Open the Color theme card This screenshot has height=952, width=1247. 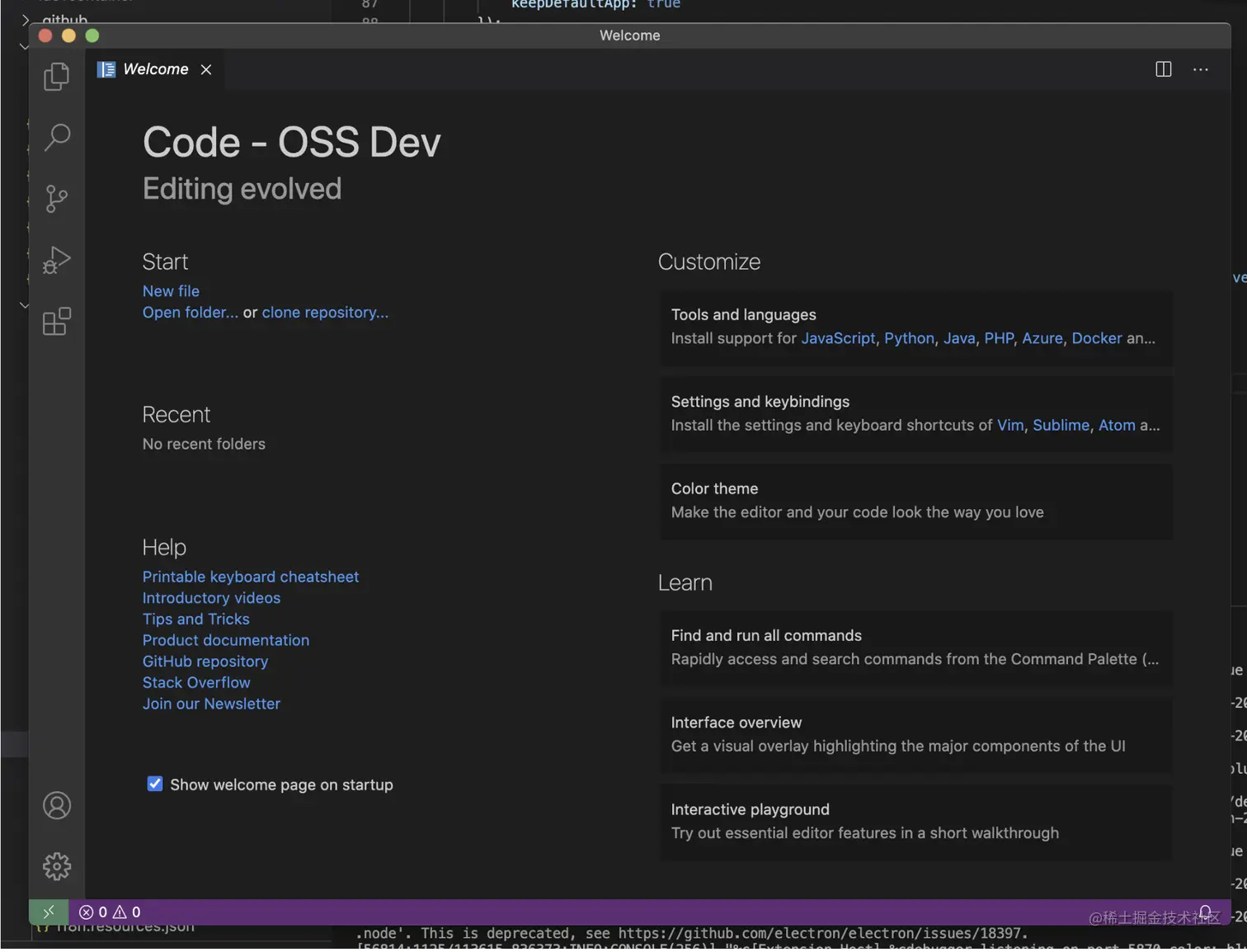coord(915,501)
